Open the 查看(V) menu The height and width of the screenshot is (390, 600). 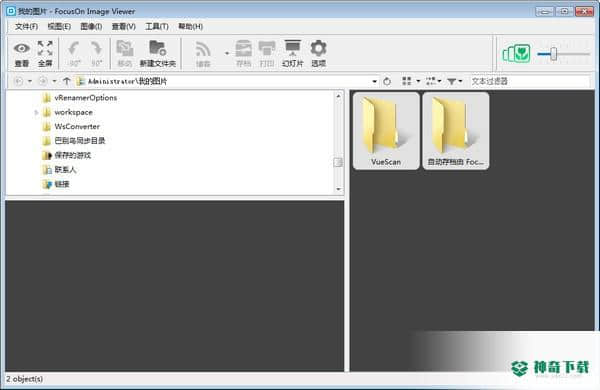[x=124, y=26]
